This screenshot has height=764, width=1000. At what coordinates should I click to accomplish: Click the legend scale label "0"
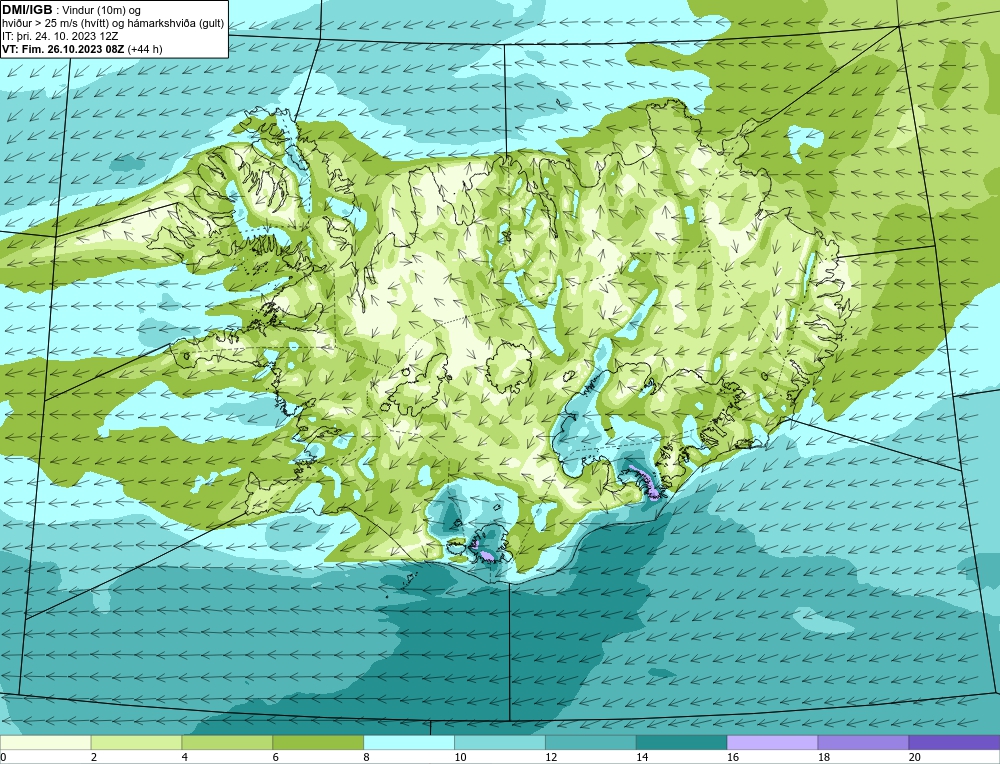(x=3, y=757)
